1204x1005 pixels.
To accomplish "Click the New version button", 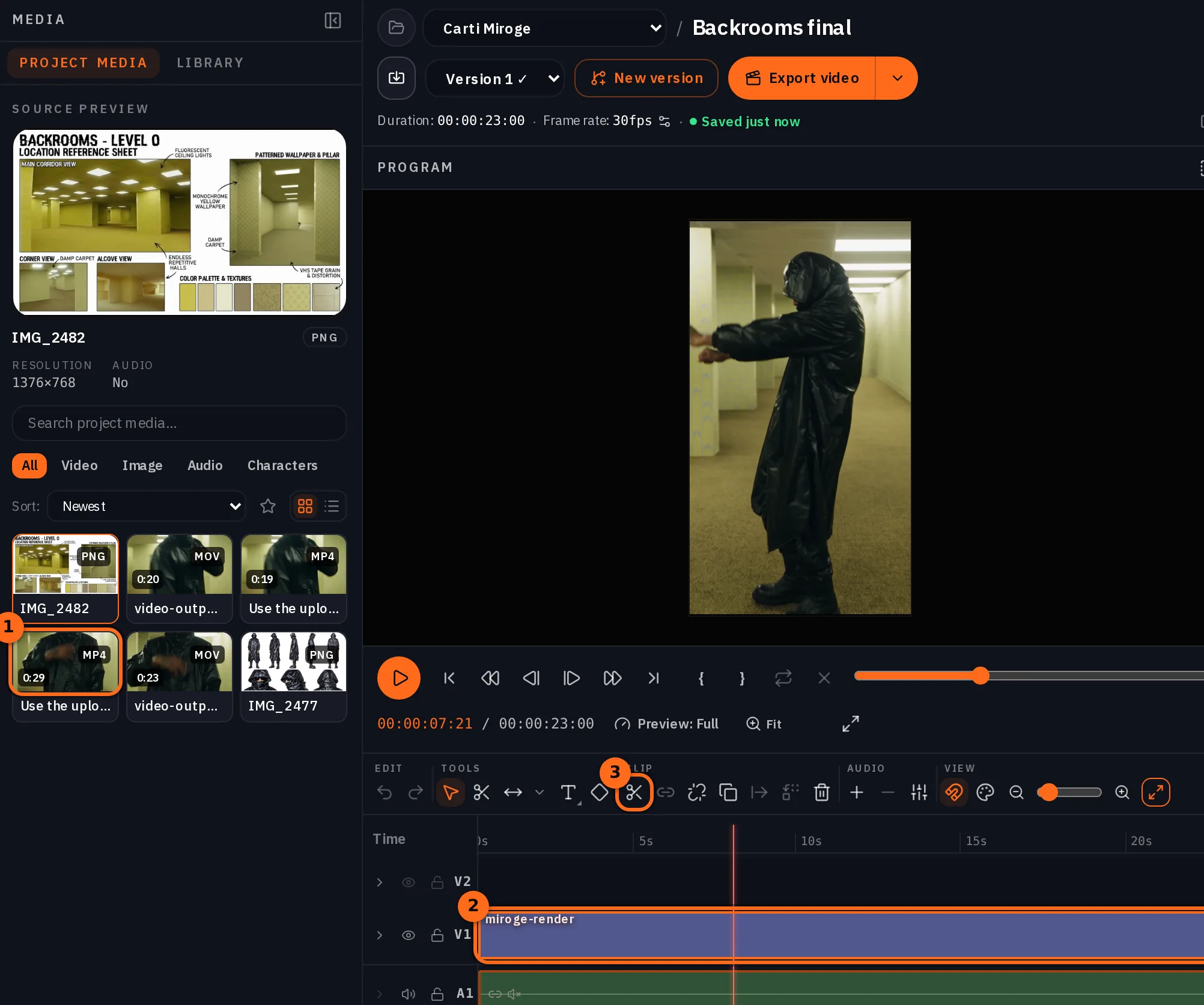I will pos(646,78).
